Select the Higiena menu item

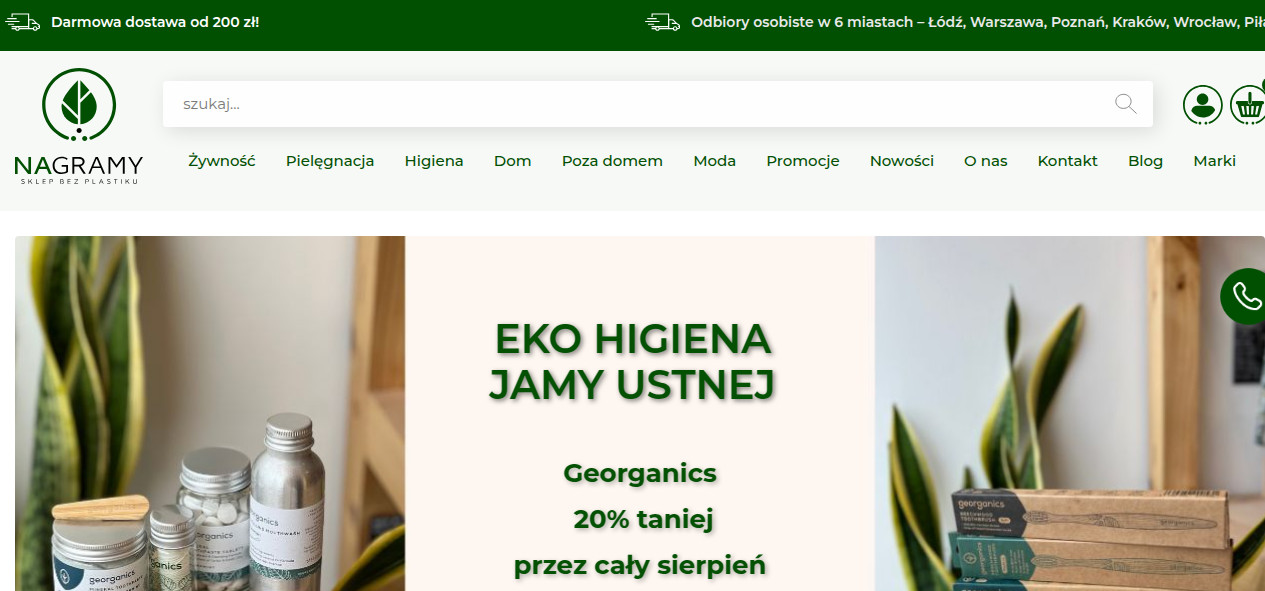(434, 161)
